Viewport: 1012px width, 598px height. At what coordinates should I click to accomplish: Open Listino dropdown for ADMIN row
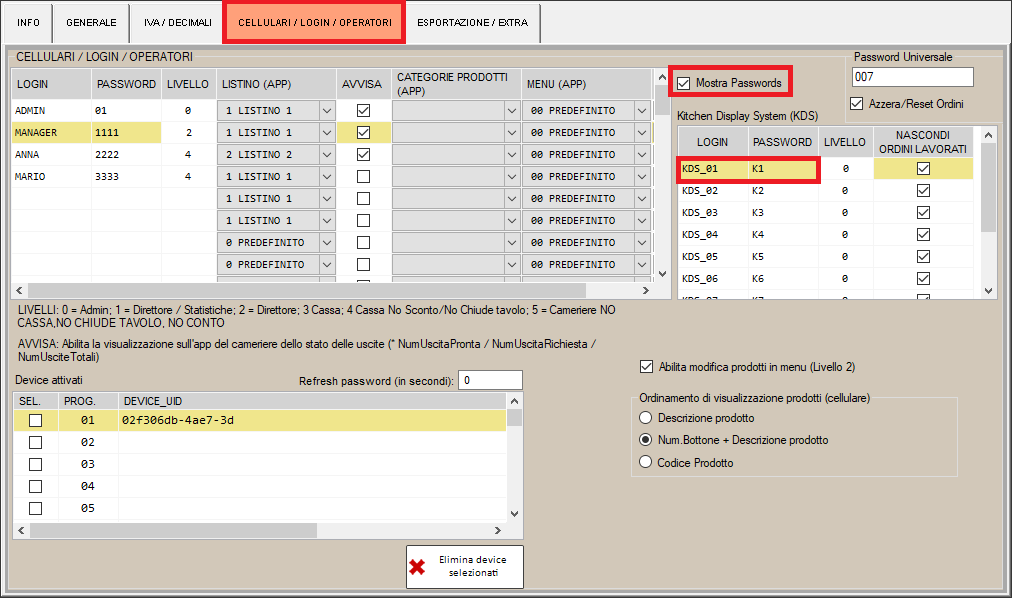[x=326, y=111]
